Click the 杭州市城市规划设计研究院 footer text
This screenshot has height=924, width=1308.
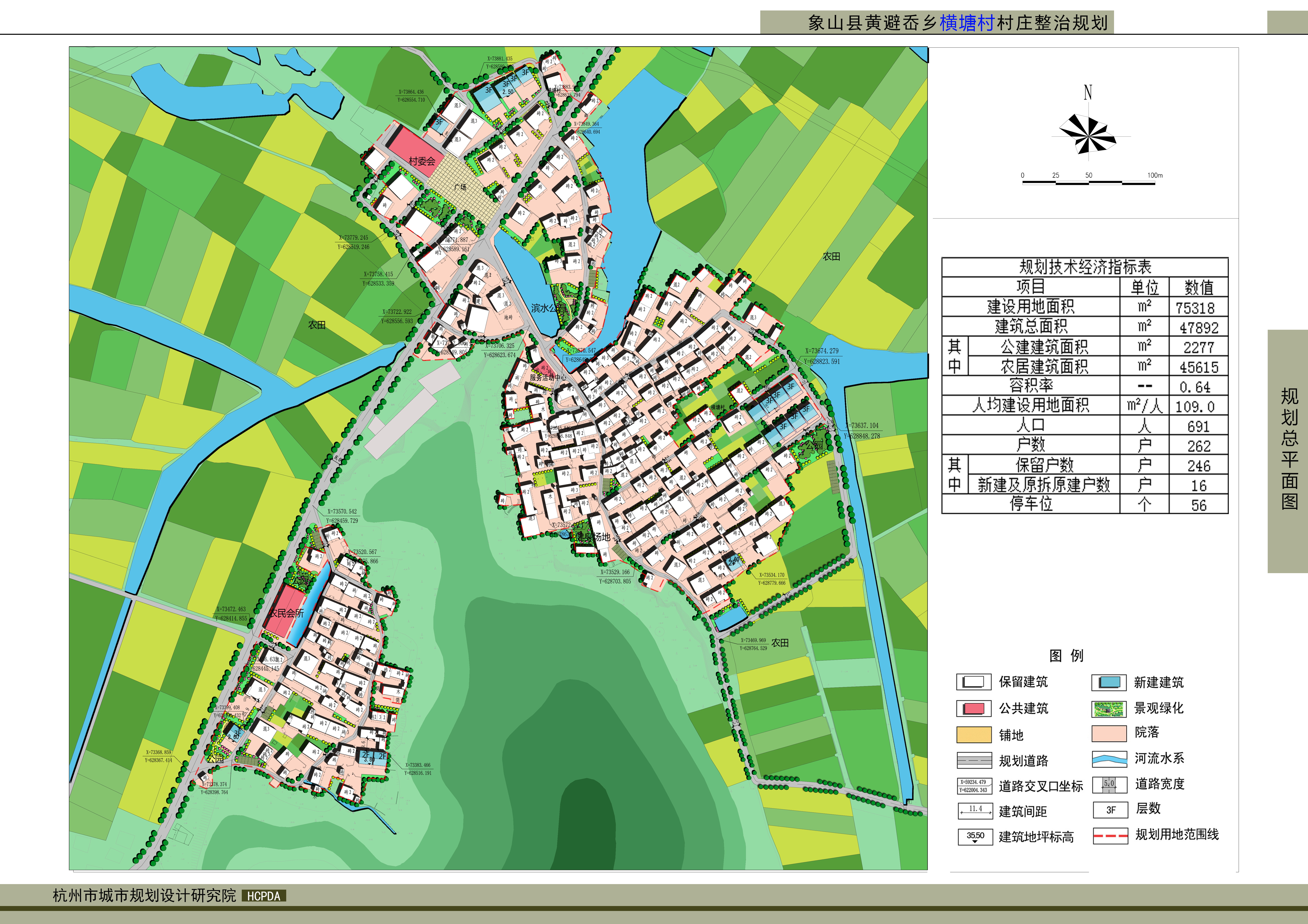pos(144,896)
